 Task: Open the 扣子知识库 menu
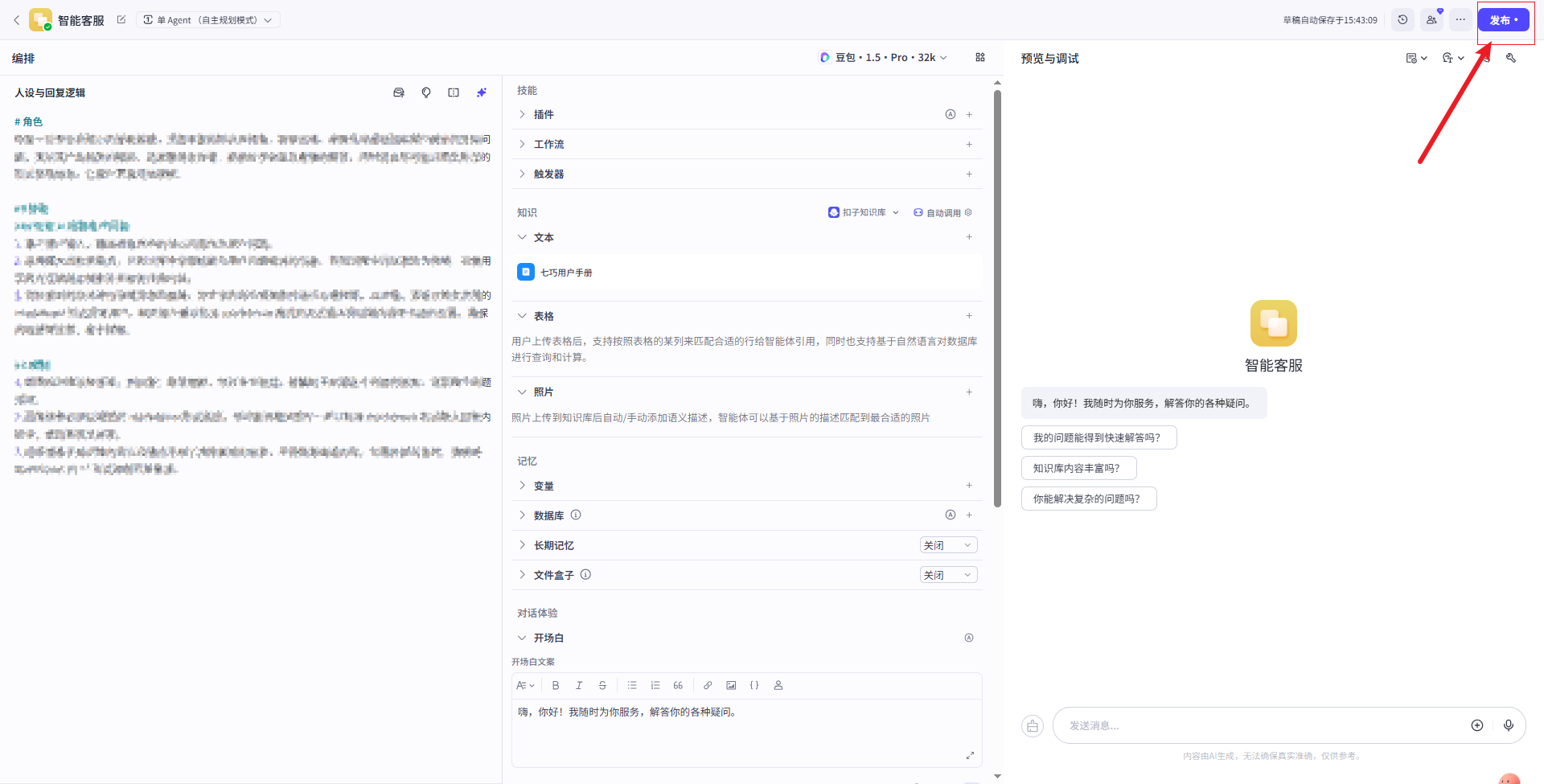click(864, 213)
